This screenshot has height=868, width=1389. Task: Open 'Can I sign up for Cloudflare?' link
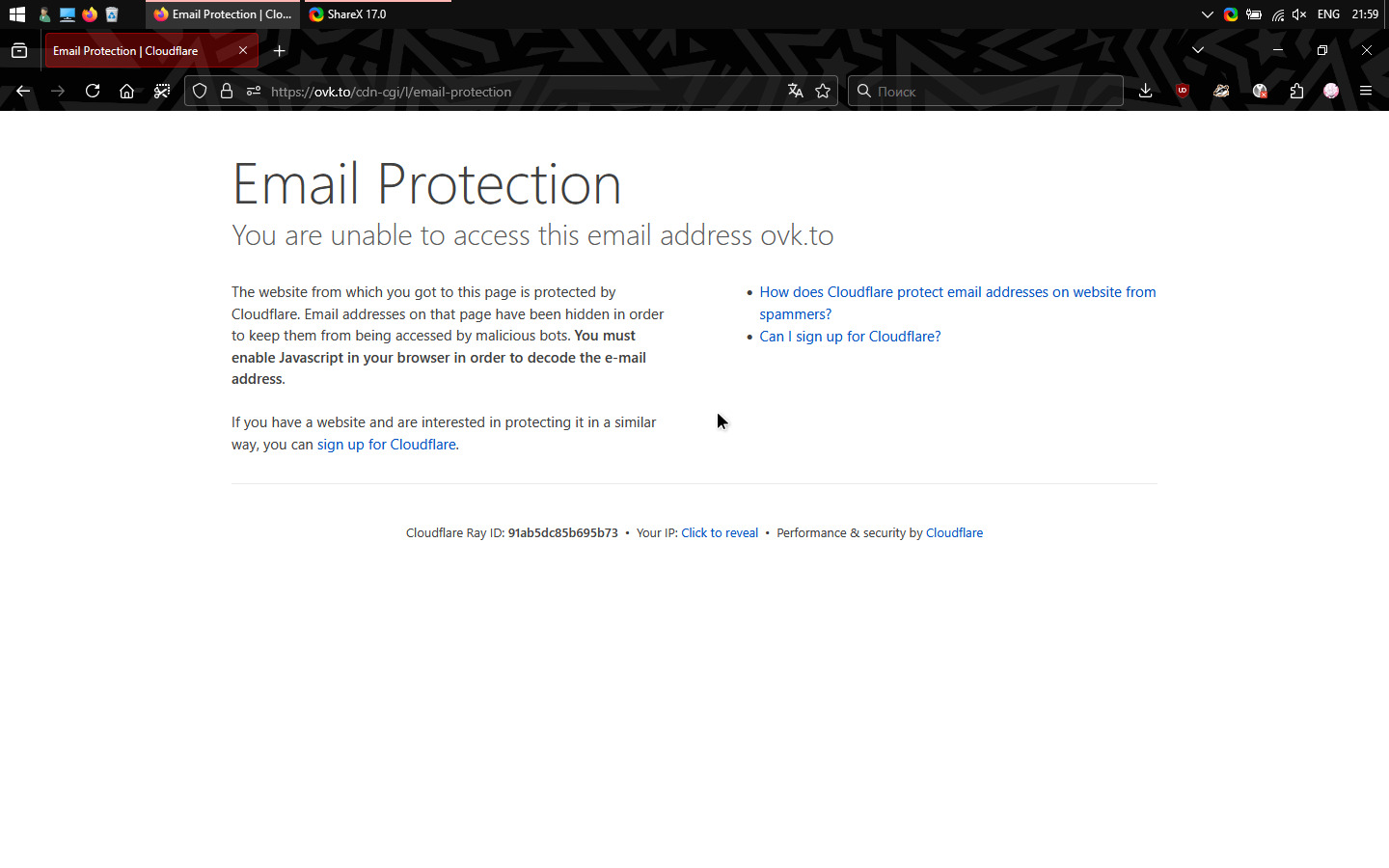850,337
